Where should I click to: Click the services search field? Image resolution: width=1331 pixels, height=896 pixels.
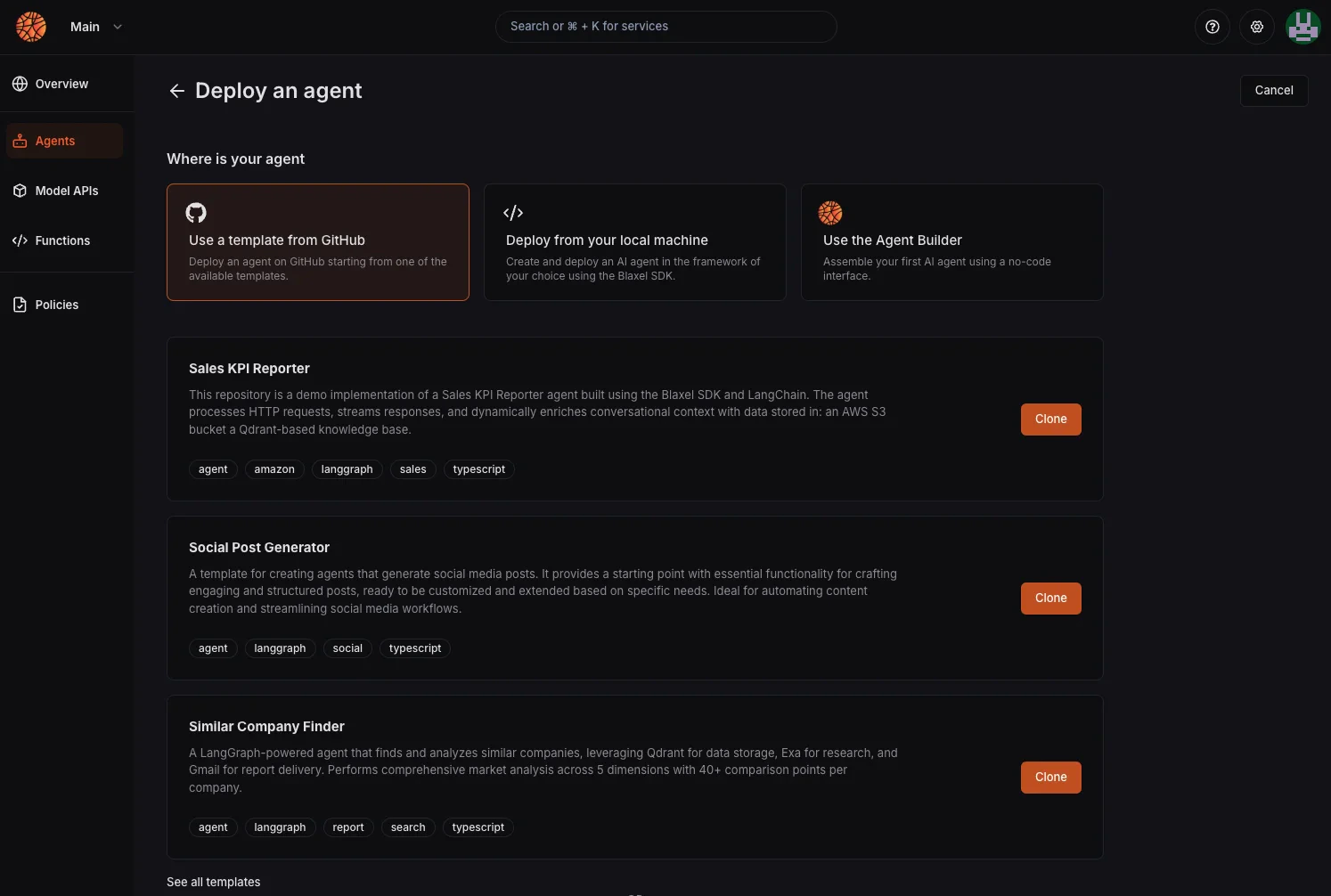click(665, 26)
